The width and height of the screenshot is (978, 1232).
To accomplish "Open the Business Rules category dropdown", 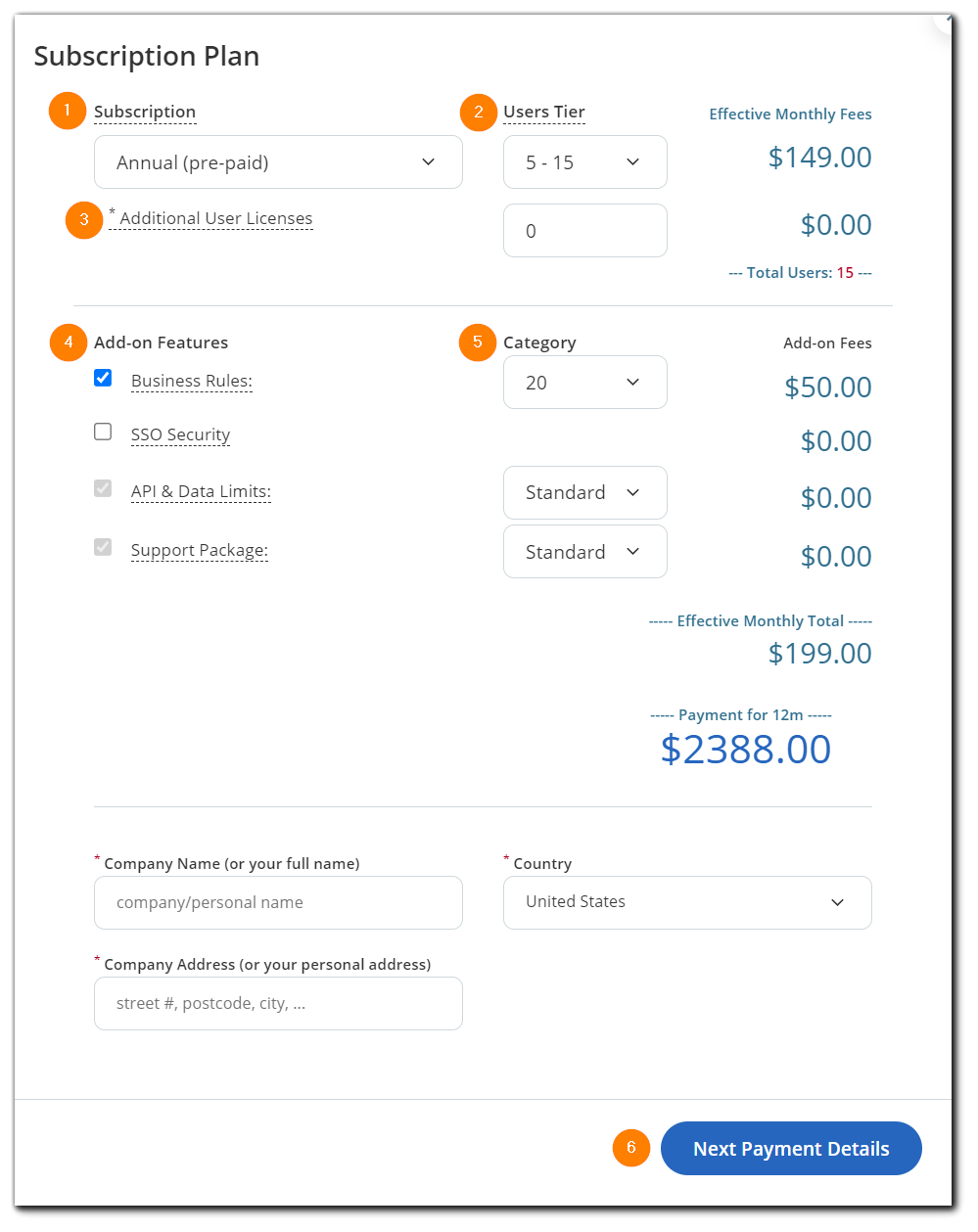I will (584, 383).
